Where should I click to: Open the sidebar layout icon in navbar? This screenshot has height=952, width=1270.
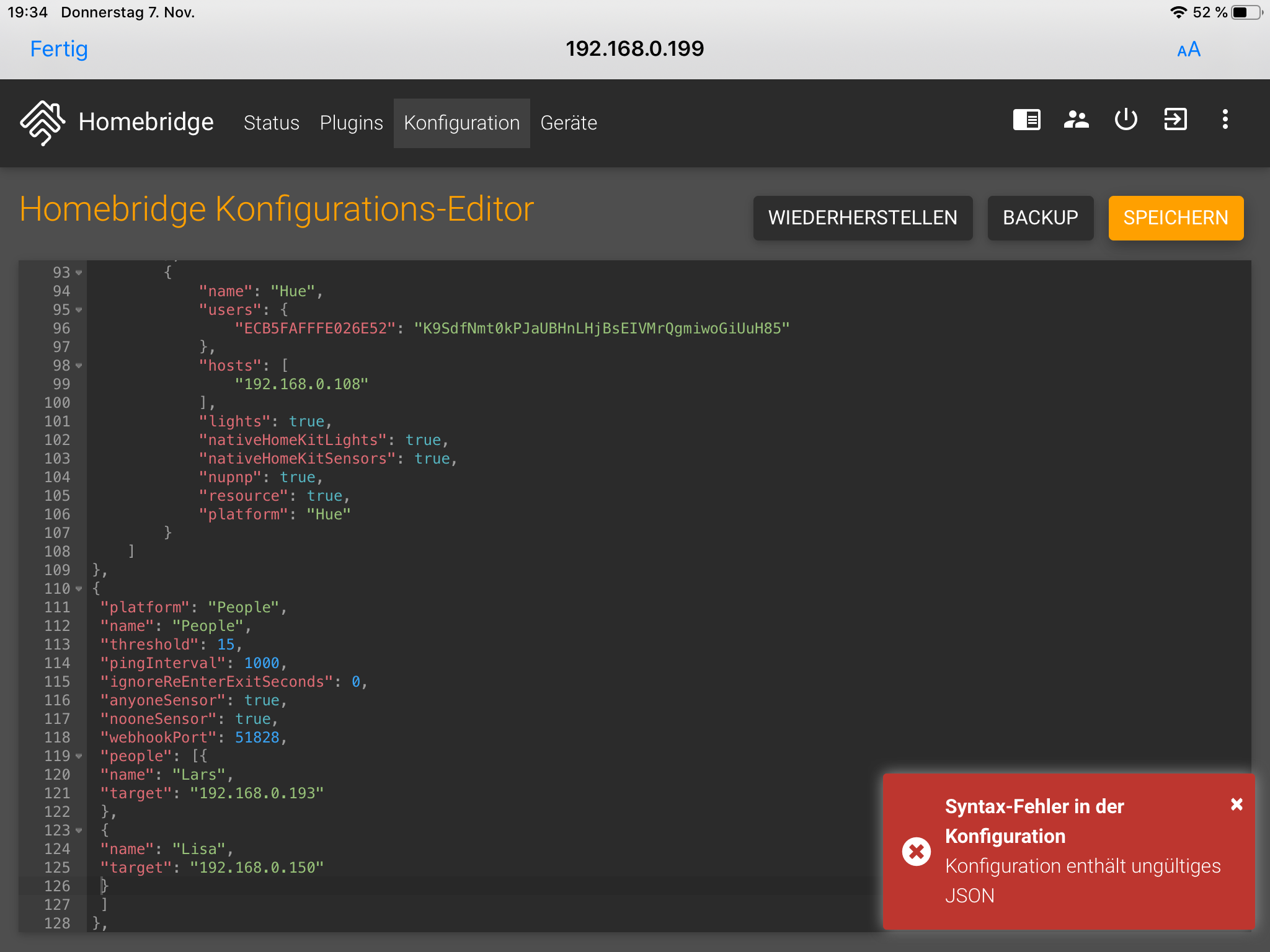tap(1026, 119)
